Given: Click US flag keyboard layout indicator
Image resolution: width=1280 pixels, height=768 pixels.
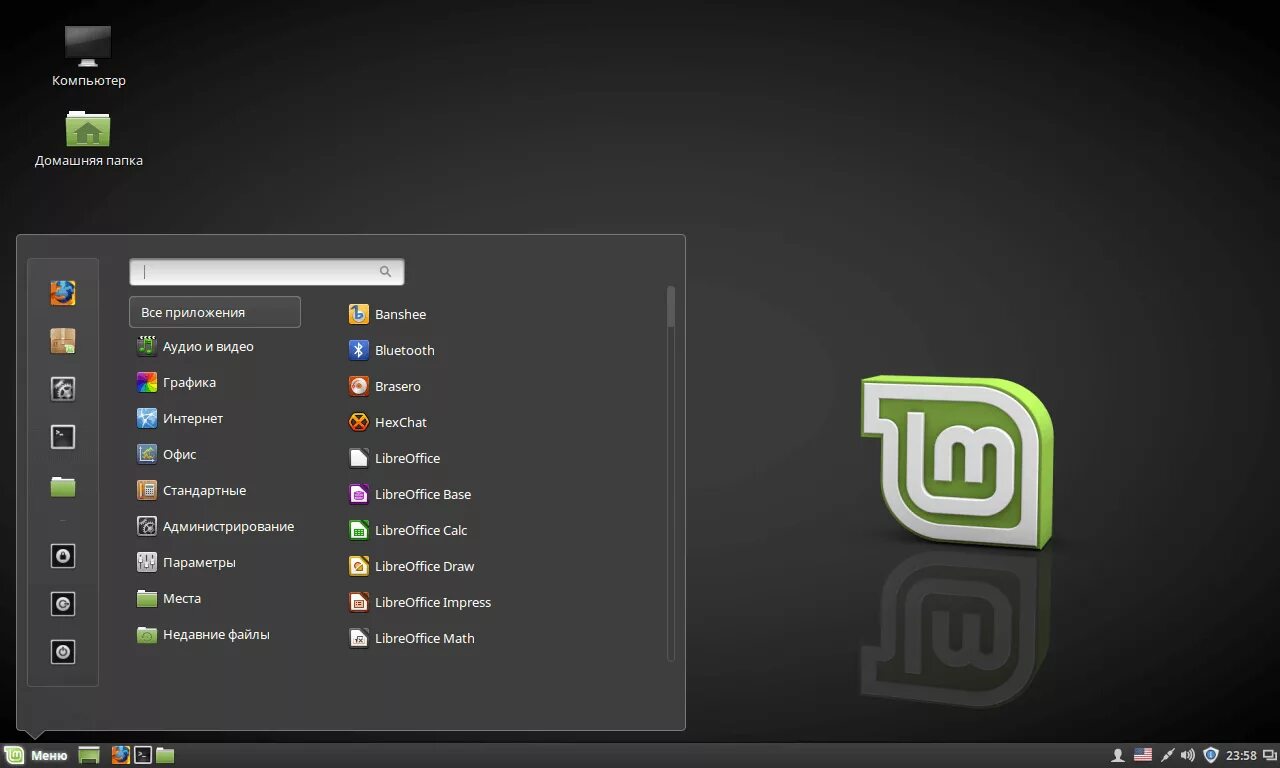Looking at the screenshot, I should click(x=1142, y=755).
